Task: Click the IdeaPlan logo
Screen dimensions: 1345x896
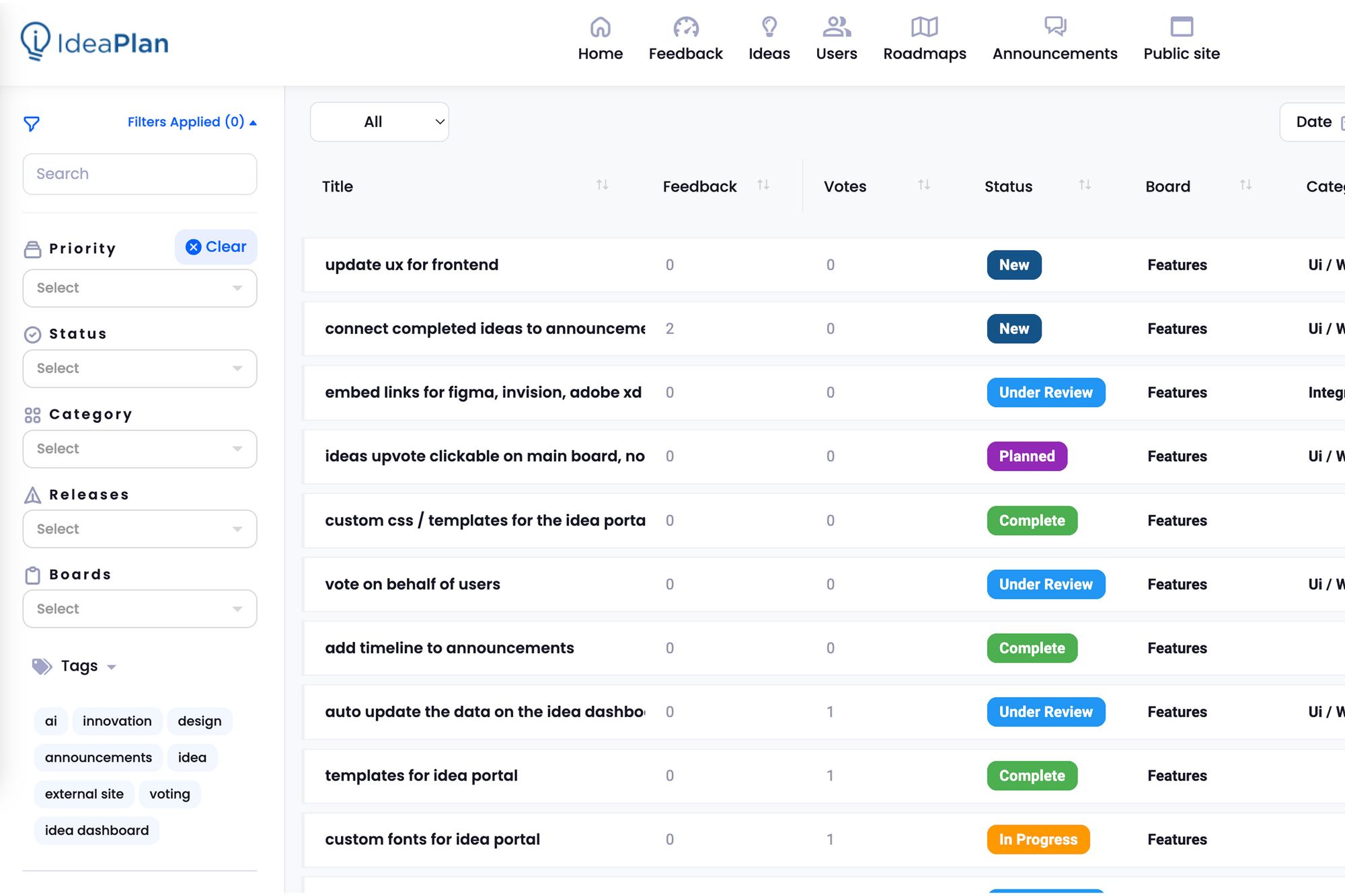Action: pyautogui.click(x=94, y=40)
